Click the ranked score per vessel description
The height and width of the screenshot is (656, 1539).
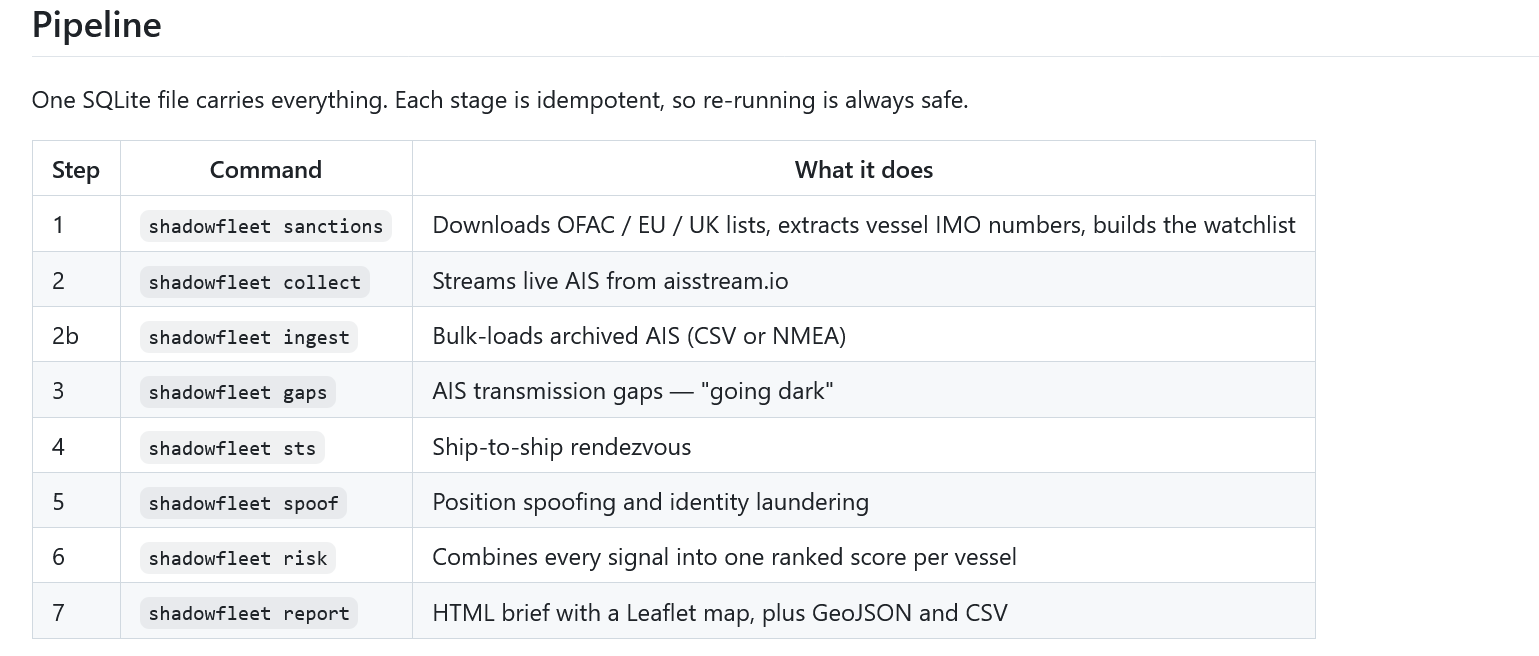(x=724, y=557)
